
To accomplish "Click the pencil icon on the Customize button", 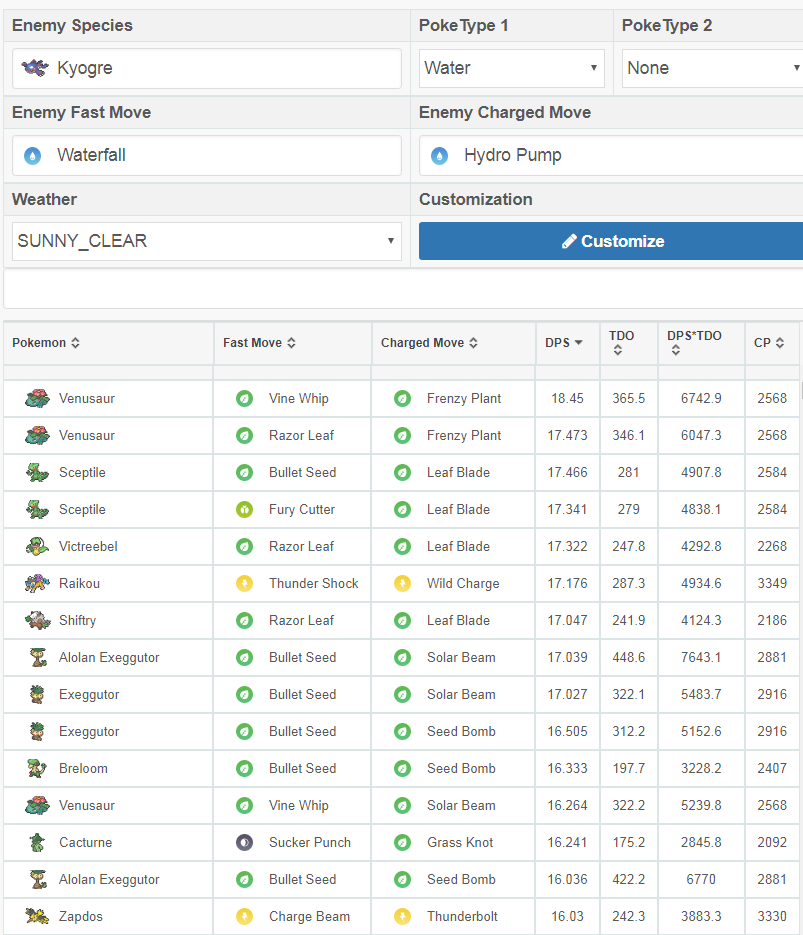I will (x=569, y=242).
